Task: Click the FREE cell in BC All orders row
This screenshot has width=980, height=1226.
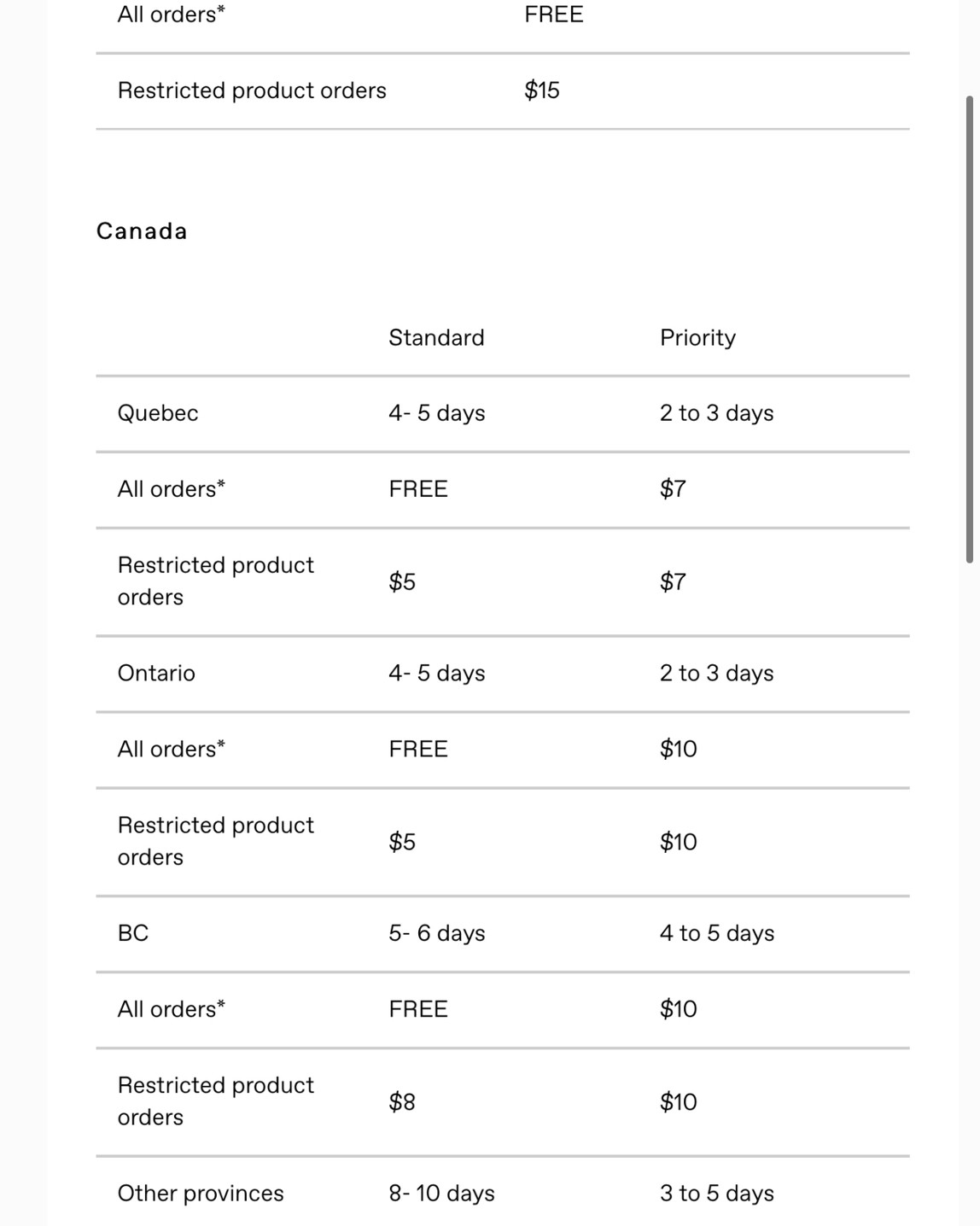Action: click(418, 1009)
